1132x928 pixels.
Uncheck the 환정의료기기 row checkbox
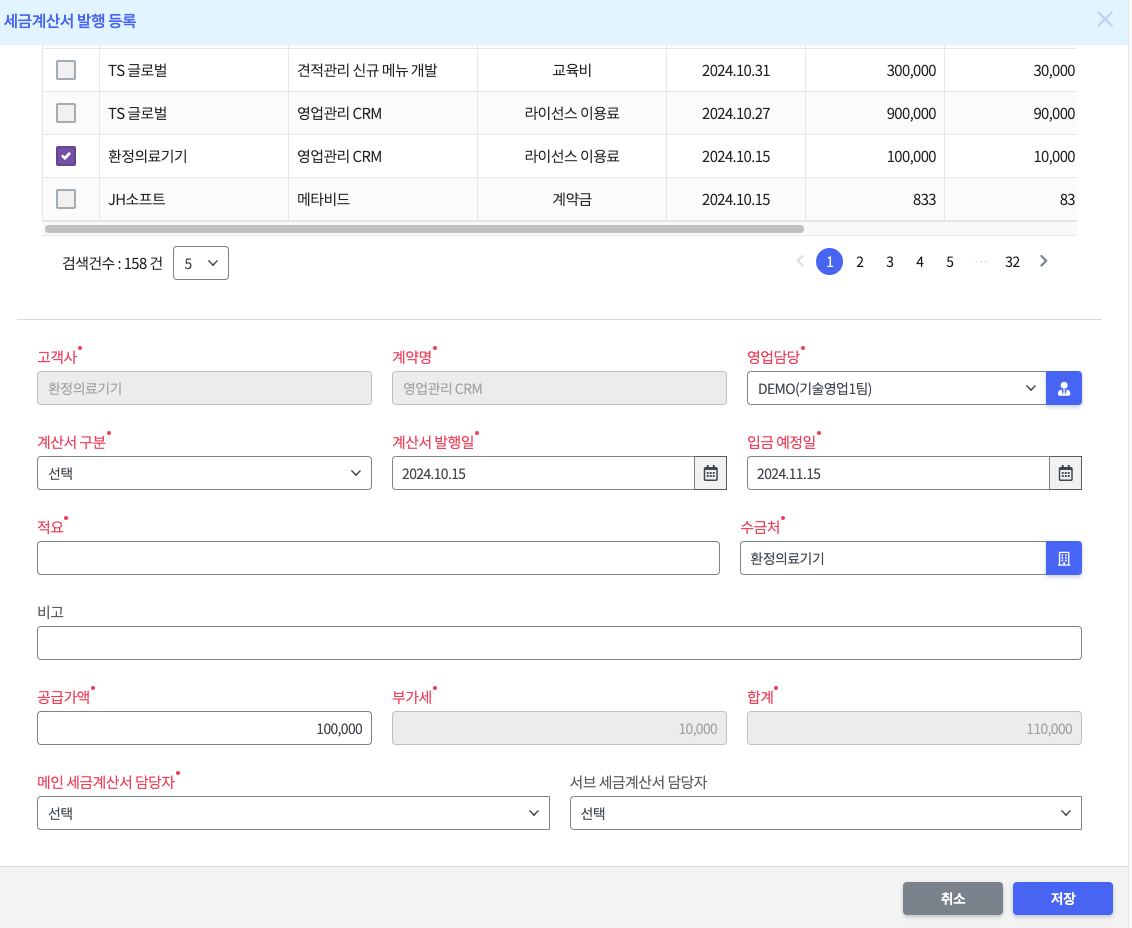[x=66, y=156]
